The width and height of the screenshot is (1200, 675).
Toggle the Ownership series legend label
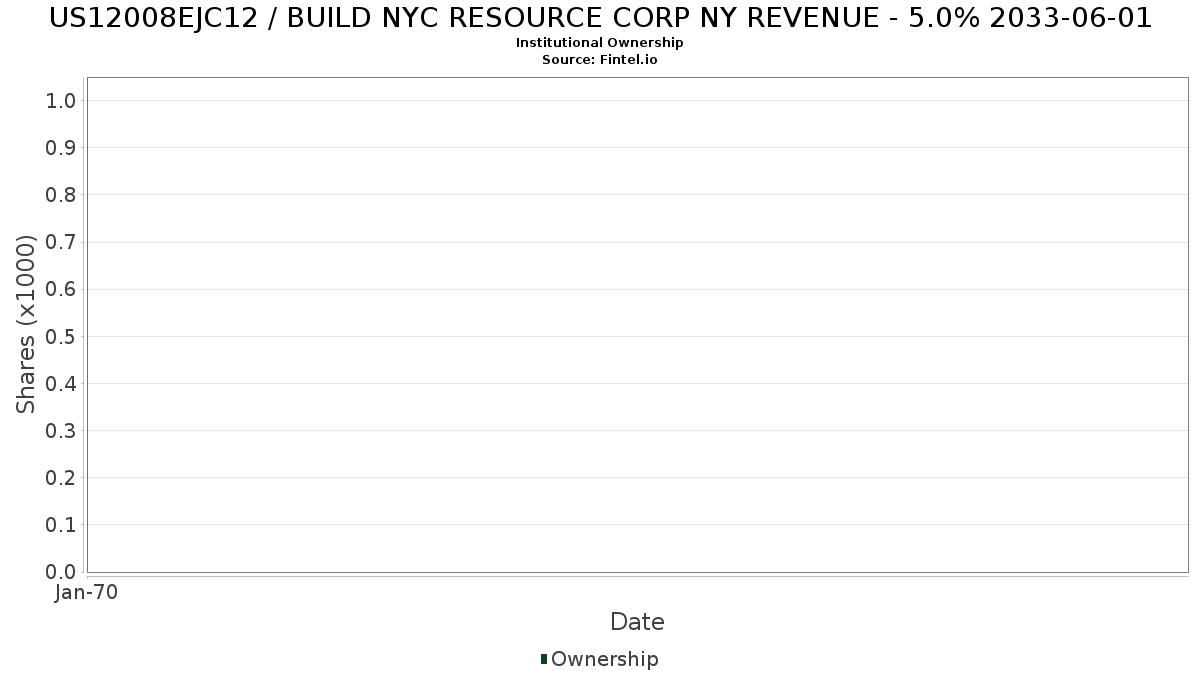click(x=604, y=659)
